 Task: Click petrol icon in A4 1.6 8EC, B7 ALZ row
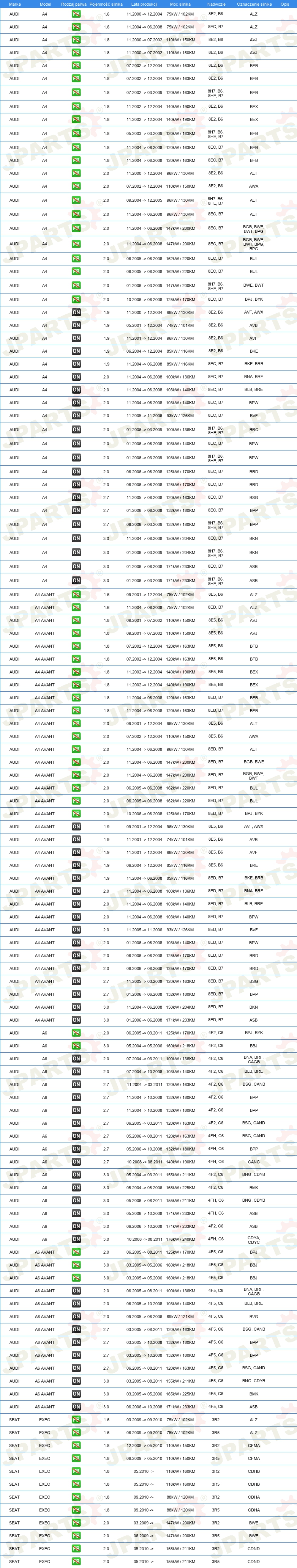(76, 27)
